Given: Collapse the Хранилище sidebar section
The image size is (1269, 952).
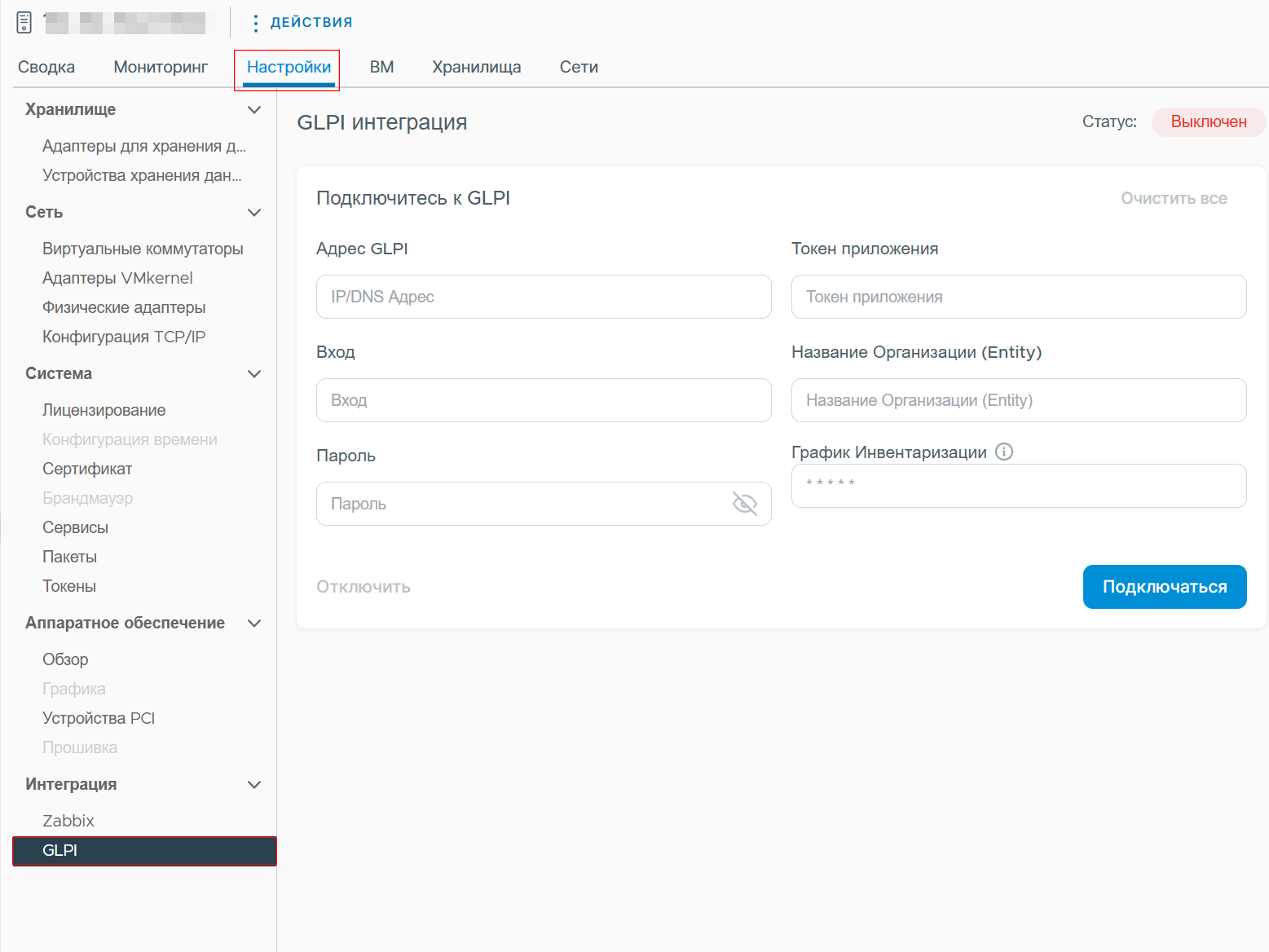Looking at the screenshot, I should tap(254, 110).
